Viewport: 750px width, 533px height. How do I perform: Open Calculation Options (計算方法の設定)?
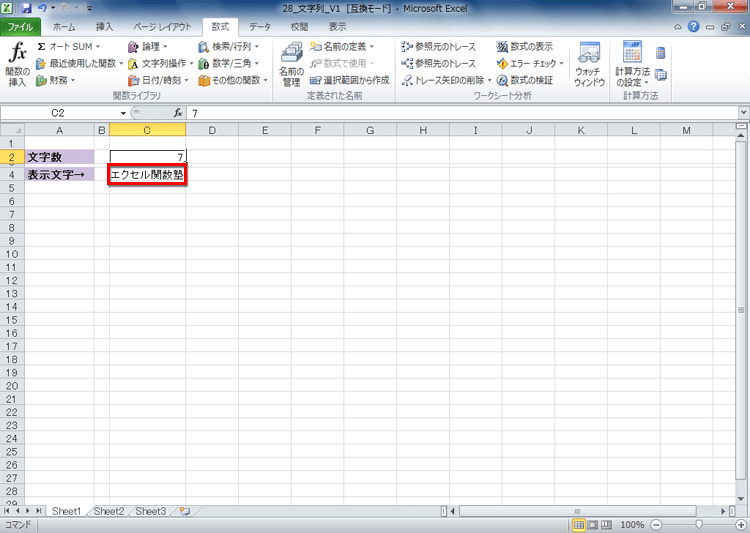click(x=632, y=65)
